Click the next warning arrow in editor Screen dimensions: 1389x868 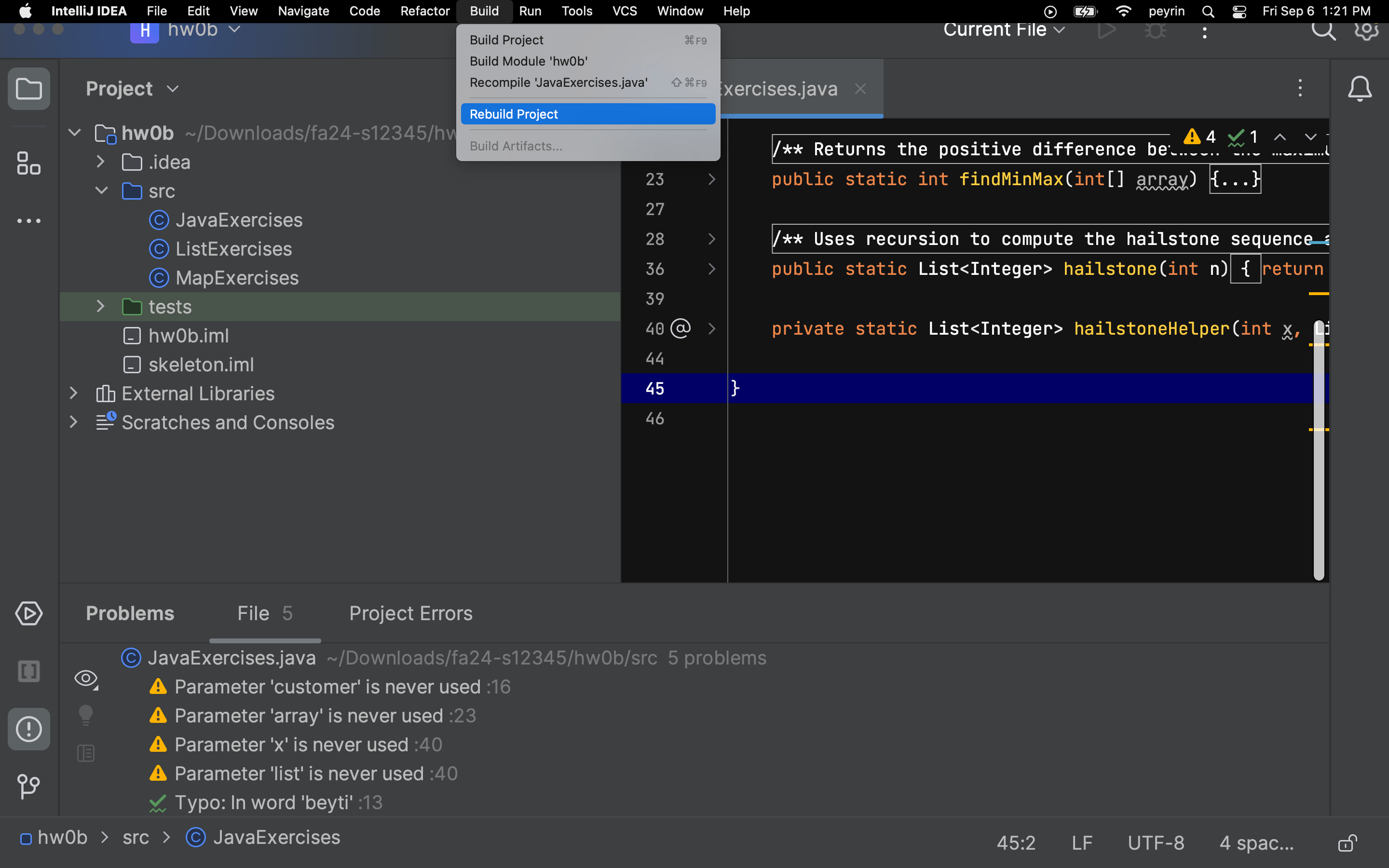(x=1310, y=136)
